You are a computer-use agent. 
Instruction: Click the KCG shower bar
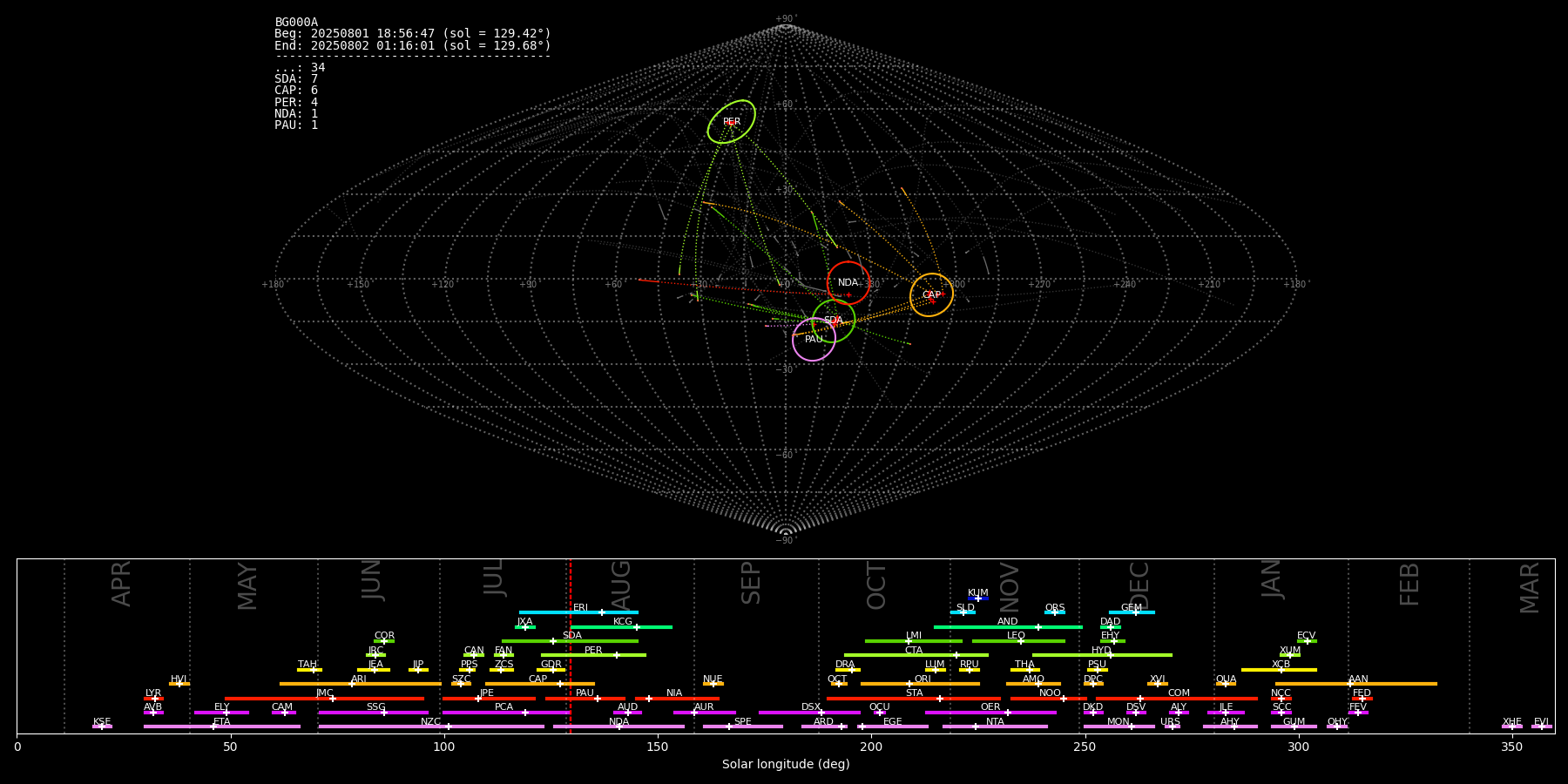tap(621, 626)
